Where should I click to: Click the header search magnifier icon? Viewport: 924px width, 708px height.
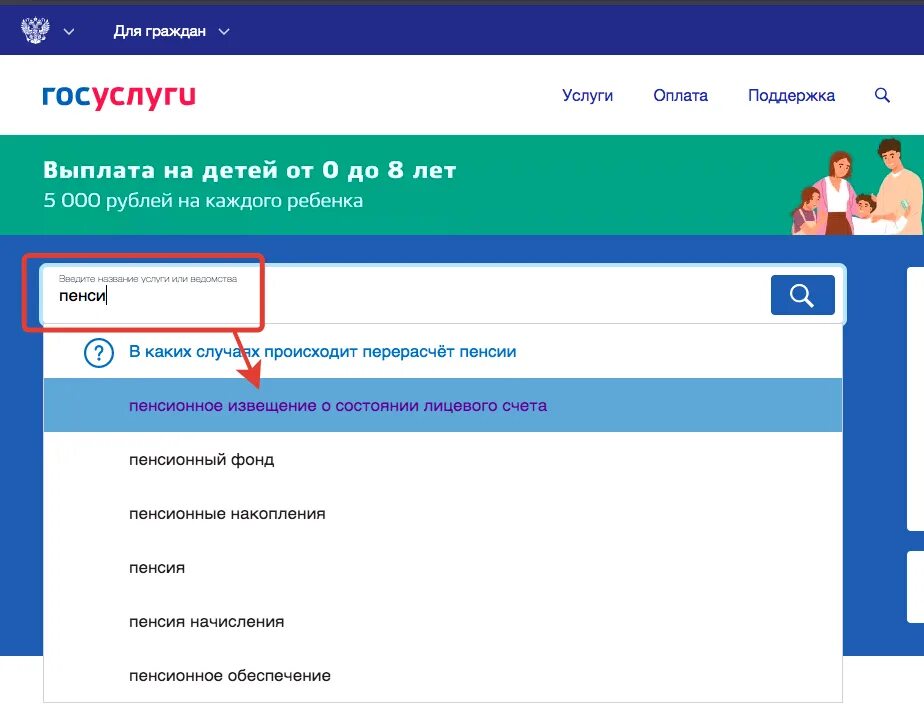coord(882,95)
